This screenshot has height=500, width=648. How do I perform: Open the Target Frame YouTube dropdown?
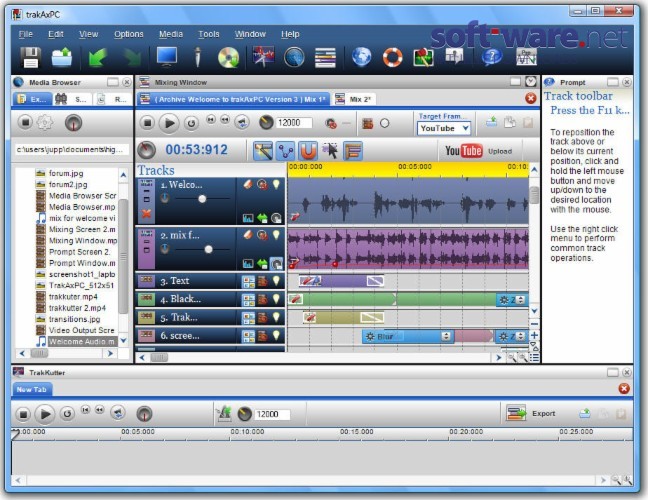pyautogui.click(x=444, y=128)
